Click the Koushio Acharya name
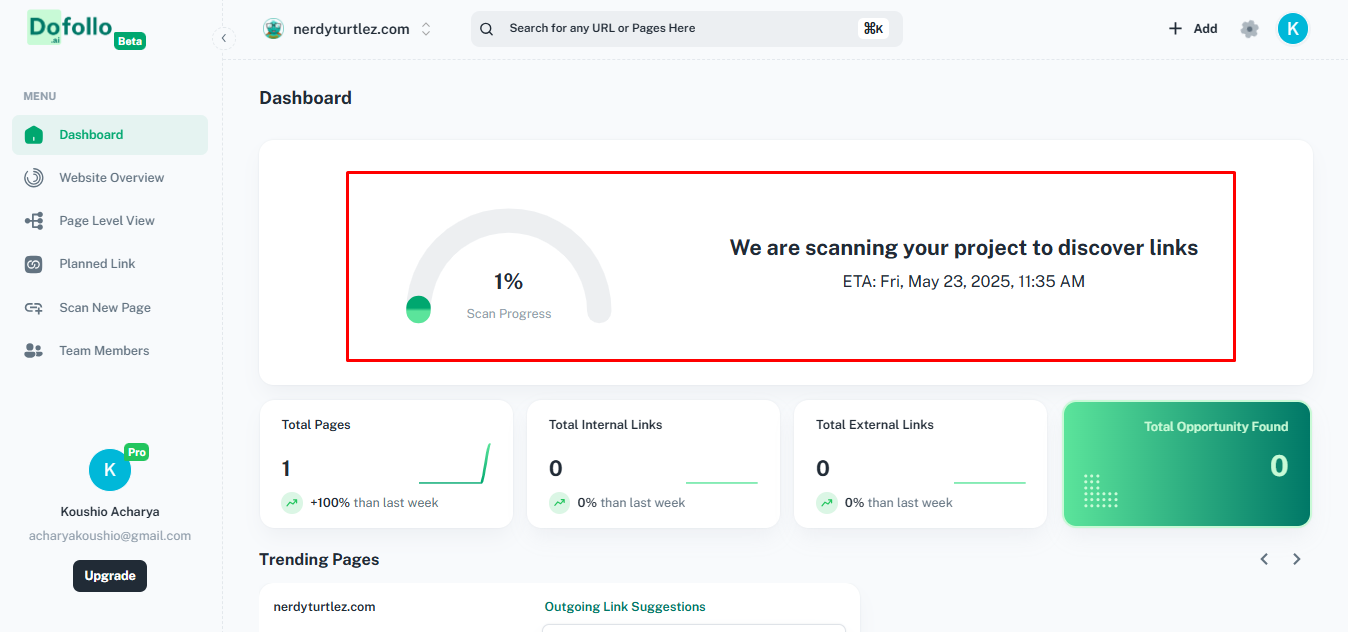Screen dimensions: 1348x632 point(110,511)
